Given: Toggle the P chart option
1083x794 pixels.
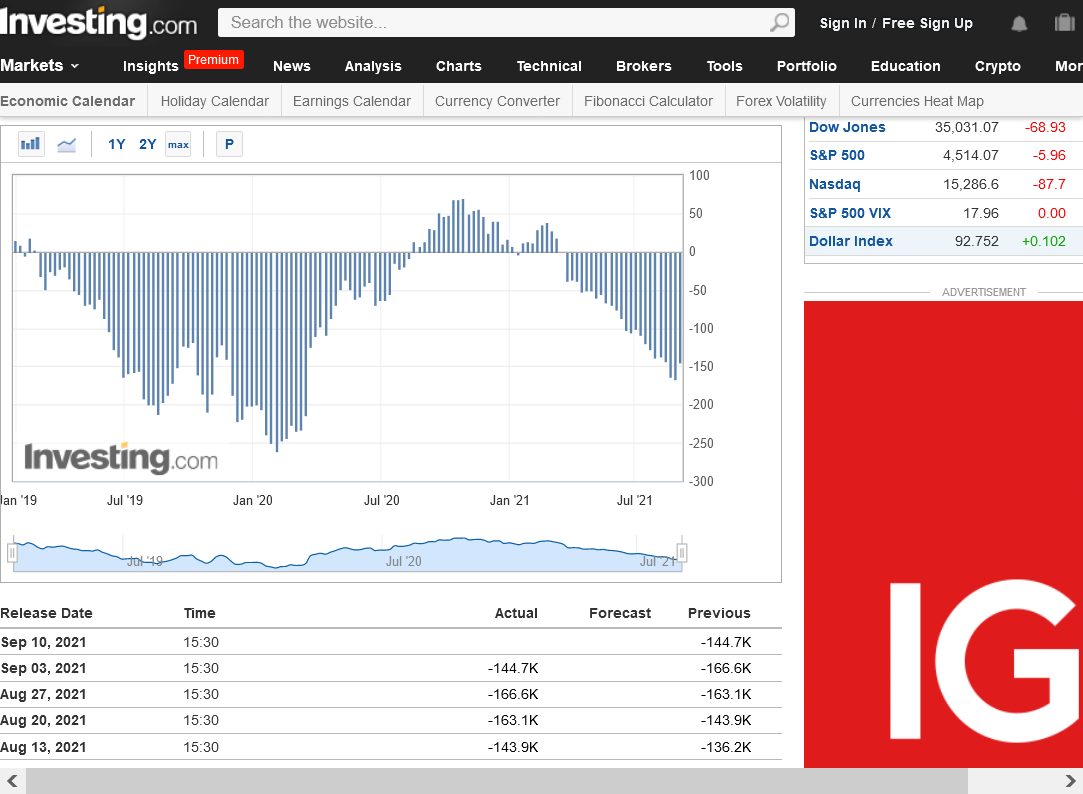Looking at the screenshot, I should coord(229,144).
